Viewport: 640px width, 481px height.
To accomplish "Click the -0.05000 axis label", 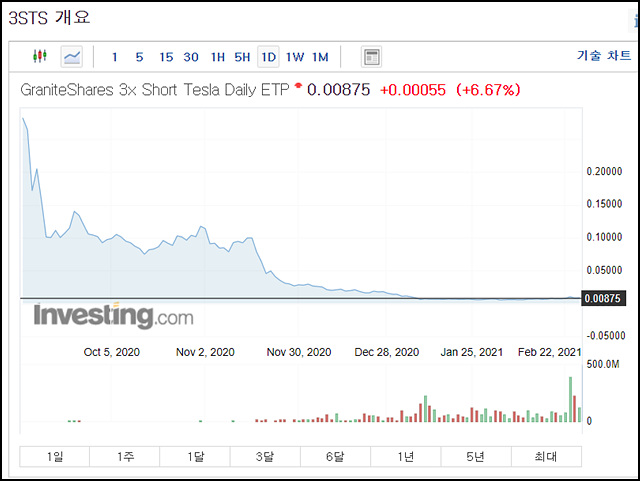I will [x=606, y=336].
